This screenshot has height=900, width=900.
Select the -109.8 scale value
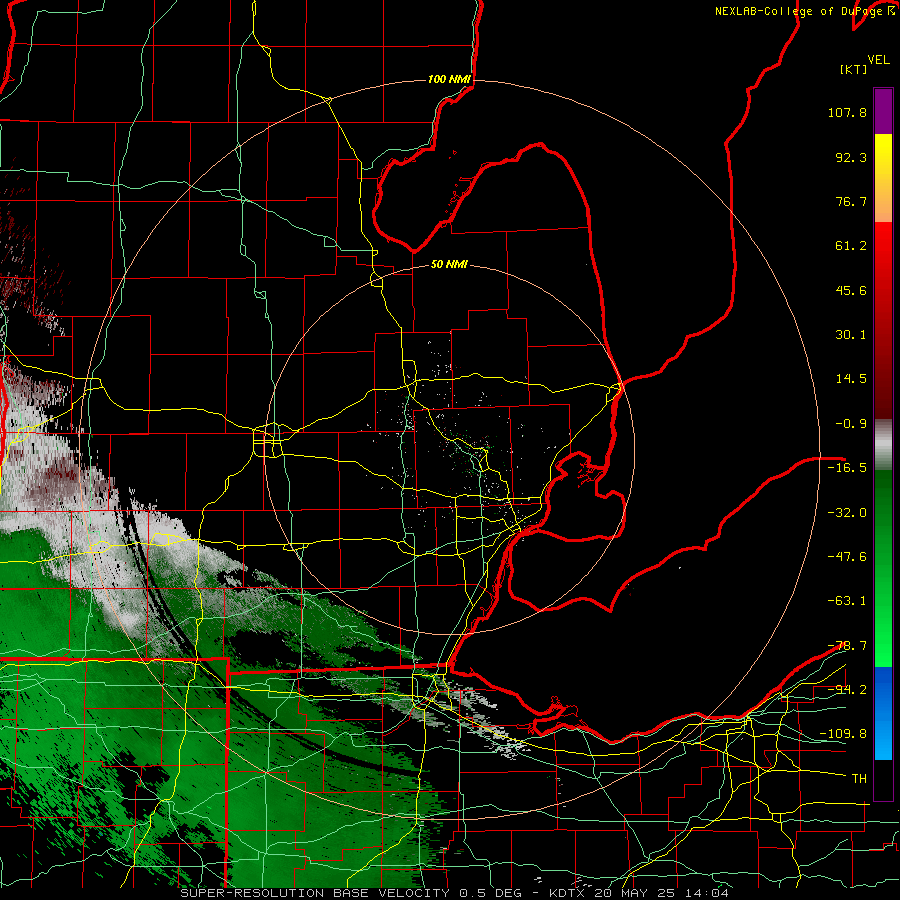(843, 734)
